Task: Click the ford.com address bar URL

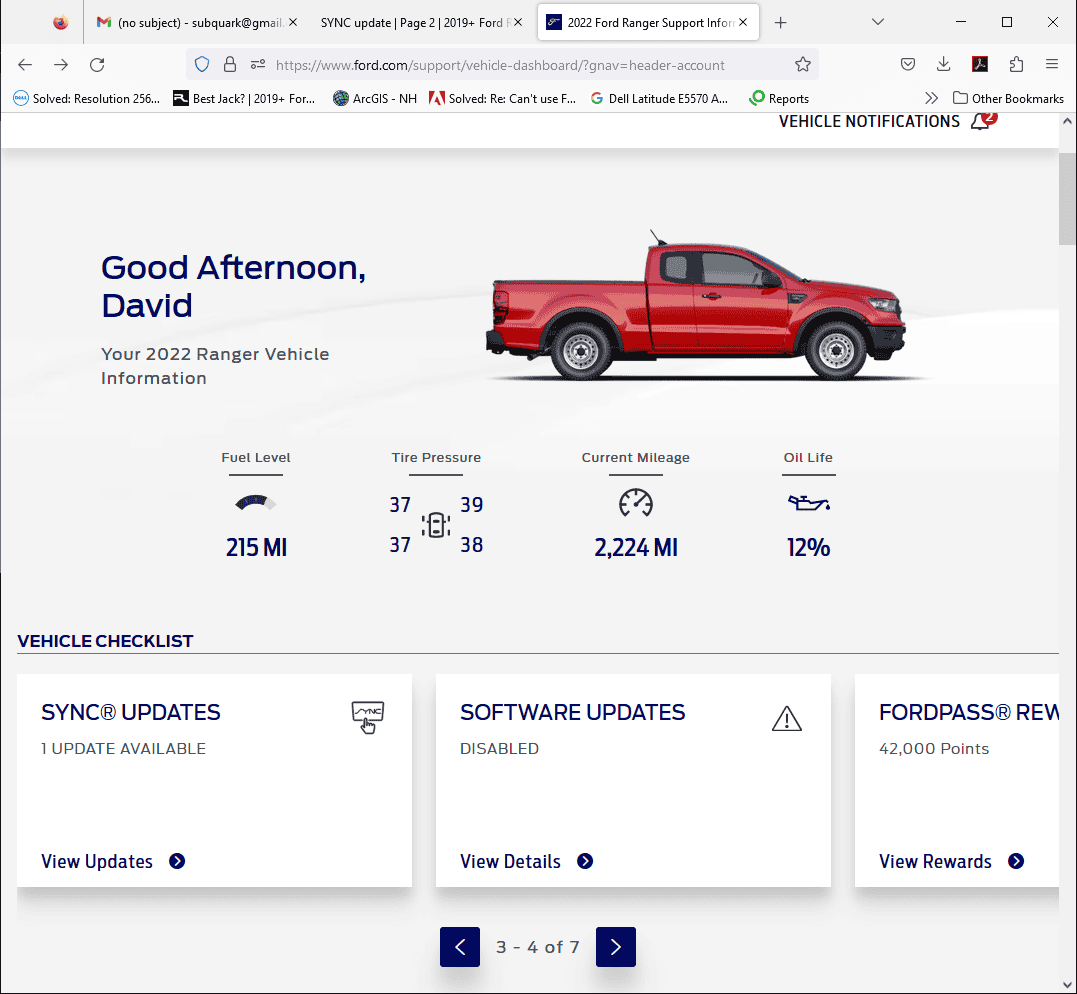Action: coord(500,65)
